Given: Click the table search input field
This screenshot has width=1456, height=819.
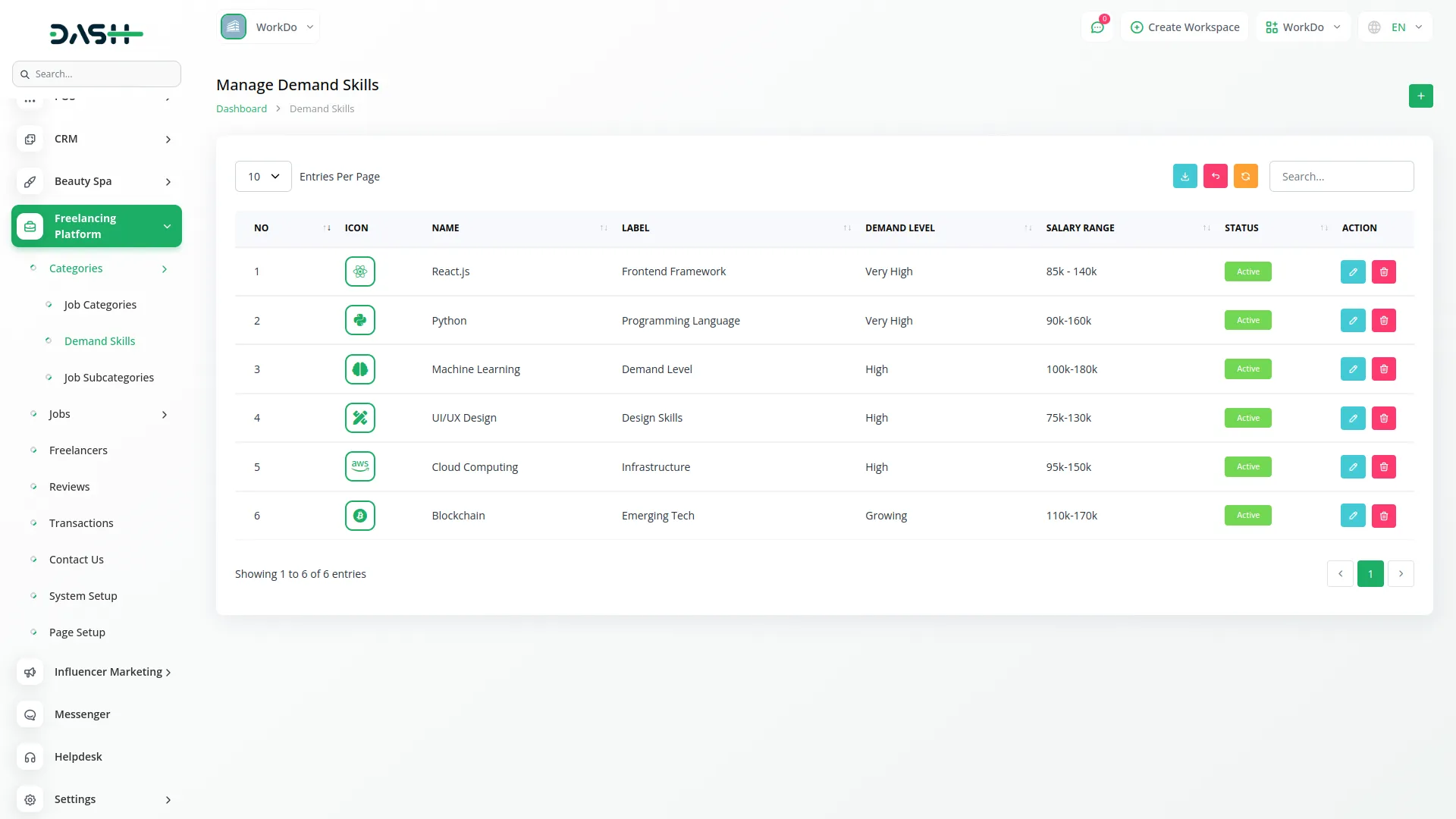Looking at the screenshot, I should 1341,176.
